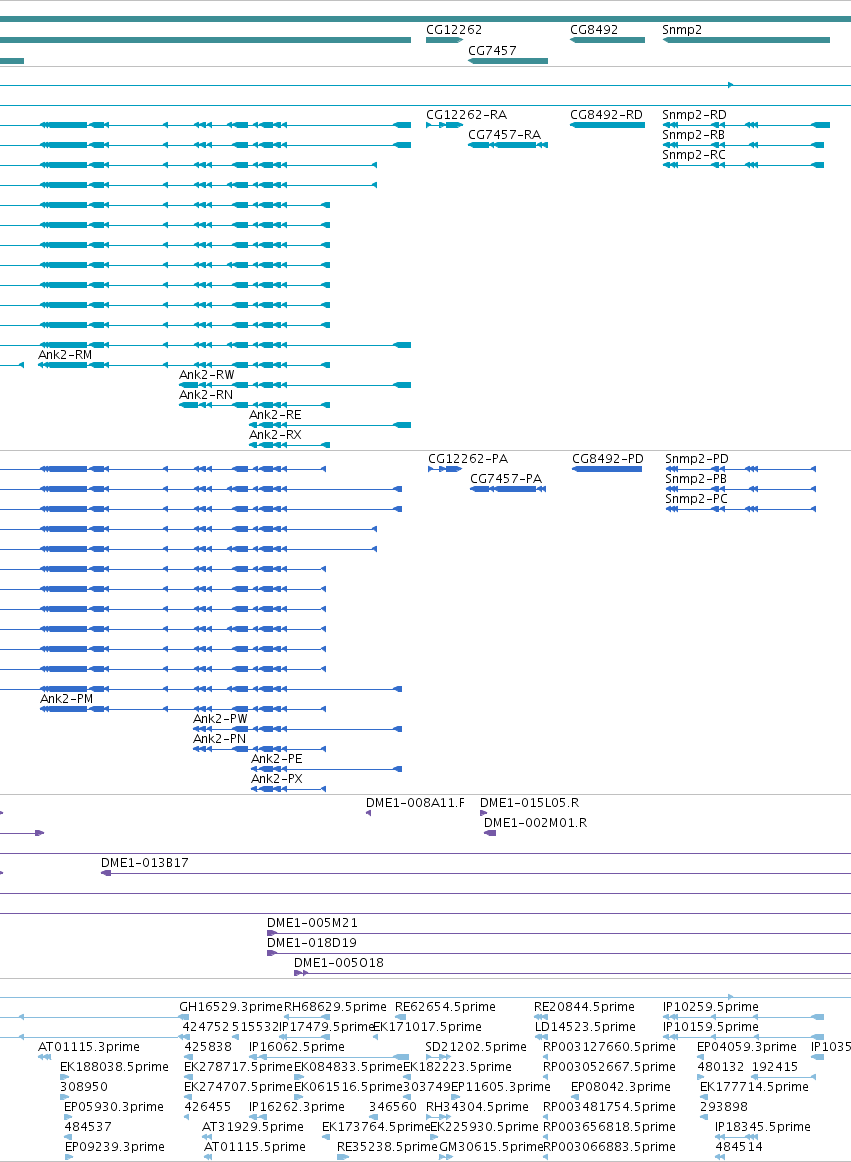Click transcript Ank2-RW

(x=207, y=375)
